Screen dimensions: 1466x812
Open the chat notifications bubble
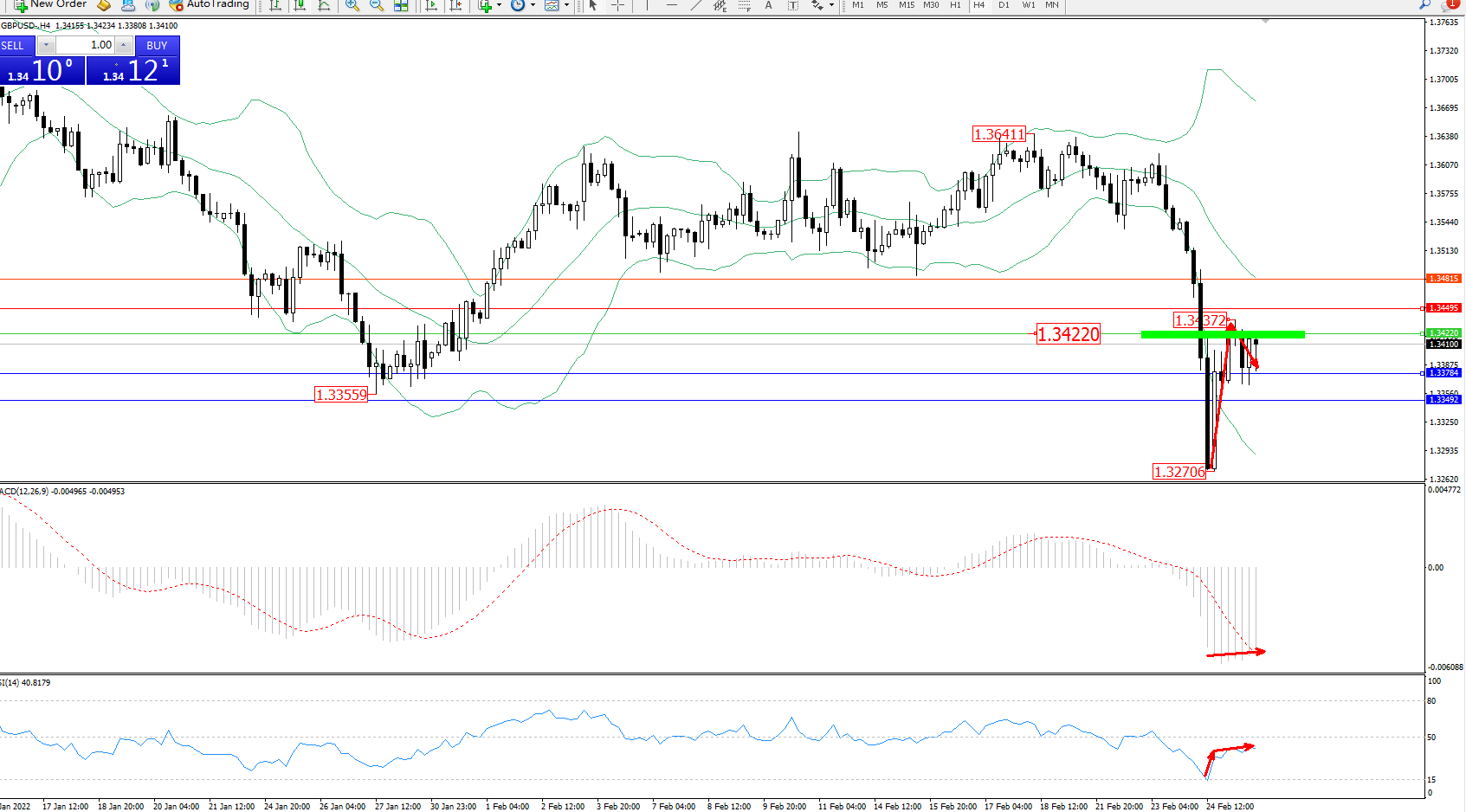coord(1450,5)
